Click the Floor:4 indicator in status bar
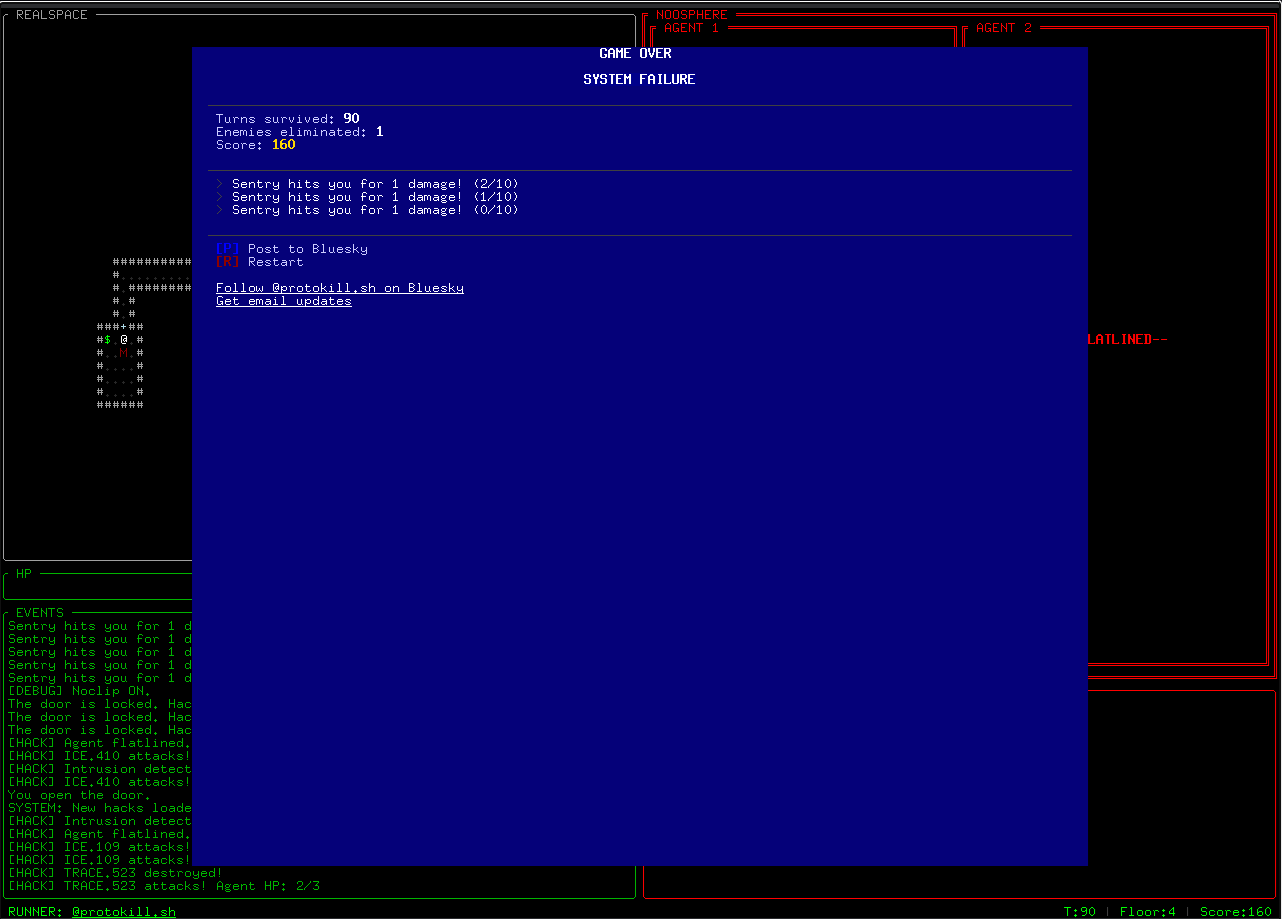This screenshot has width=1282, height=919. click(1148, 912)
